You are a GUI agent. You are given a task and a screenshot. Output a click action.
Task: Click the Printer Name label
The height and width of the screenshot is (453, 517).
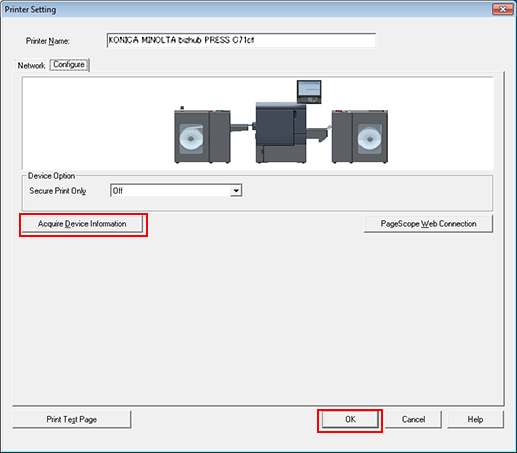(x=48, y=41)
